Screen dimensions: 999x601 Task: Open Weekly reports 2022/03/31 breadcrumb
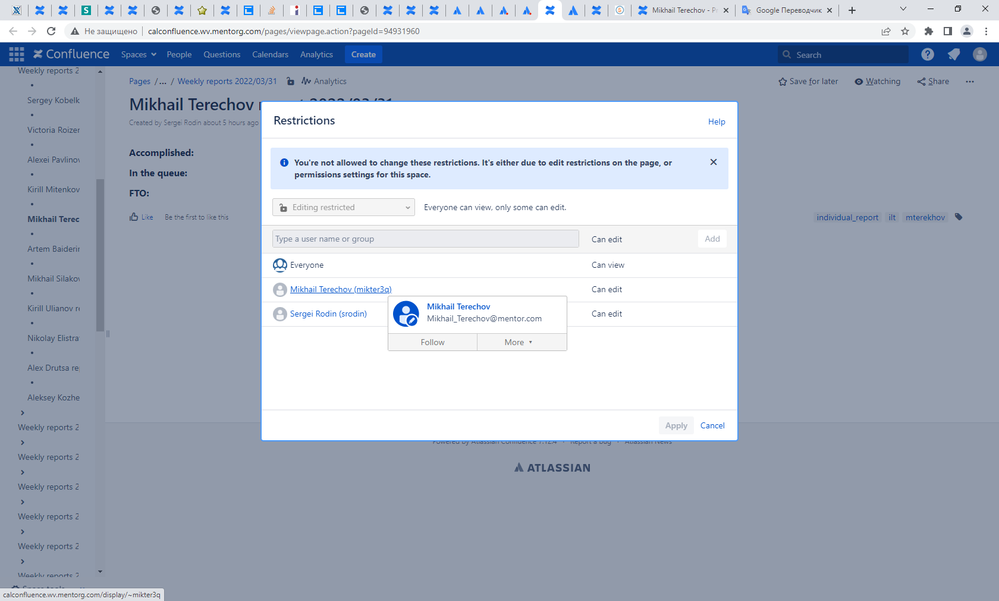[227, 82]
